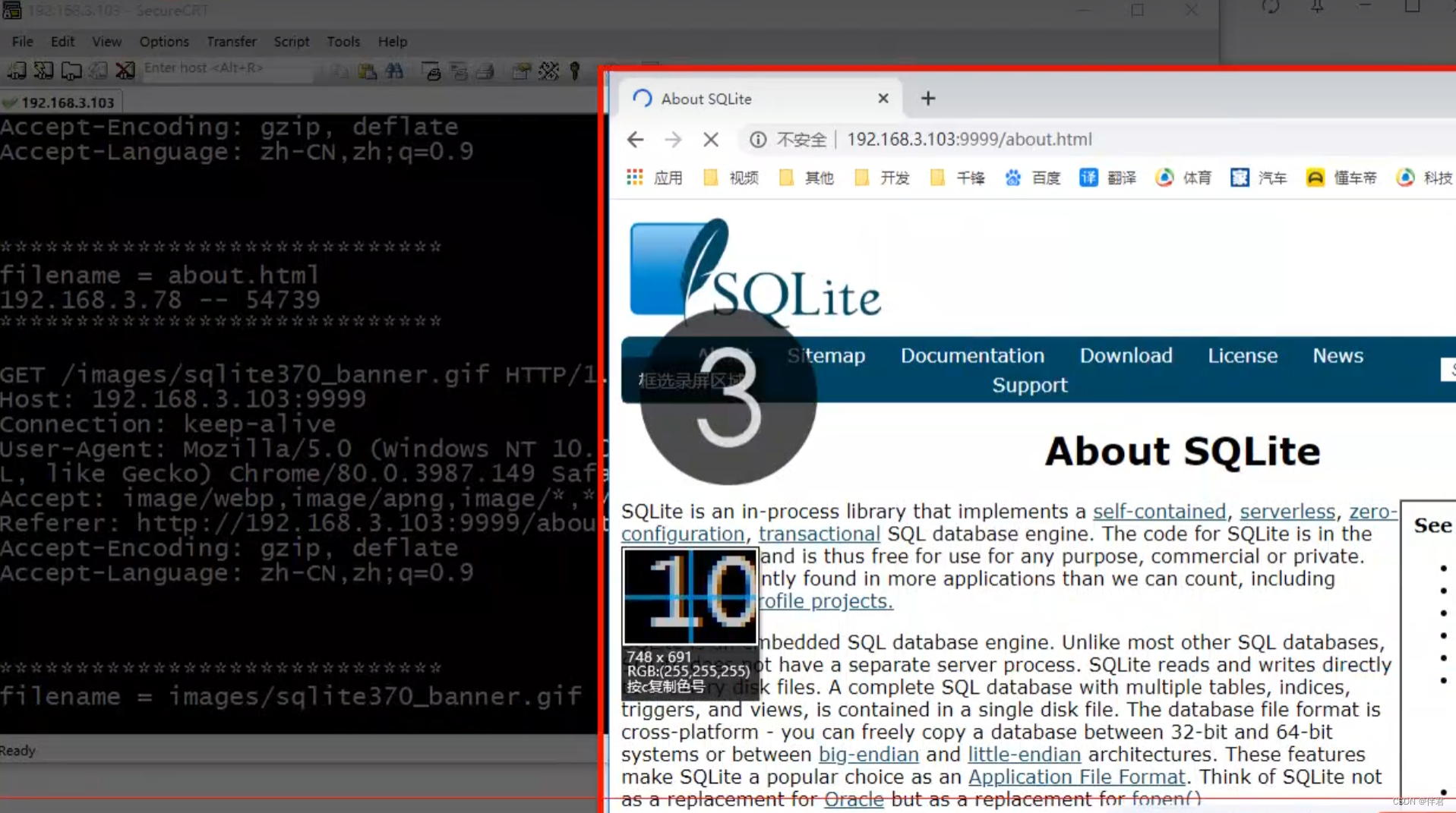1456x813 pixels.
Task: Click the key icon for Public-Key Assistant
Action: [x=575, y=71]
